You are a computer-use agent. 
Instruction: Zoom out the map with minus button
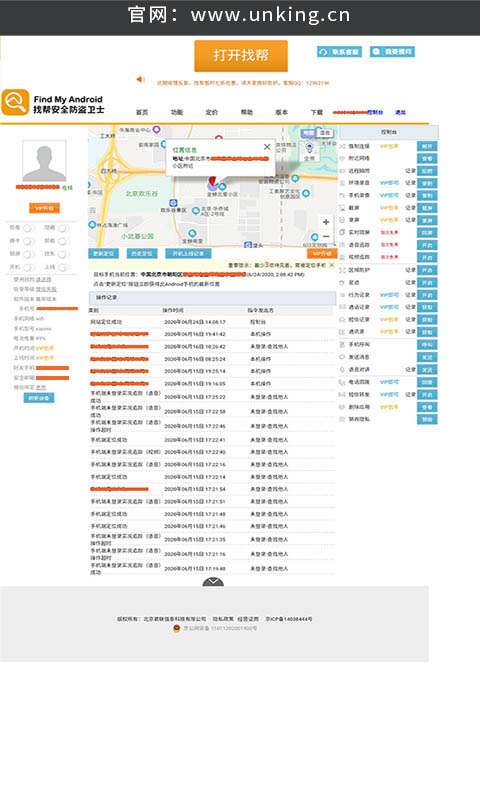pos(326,236)
